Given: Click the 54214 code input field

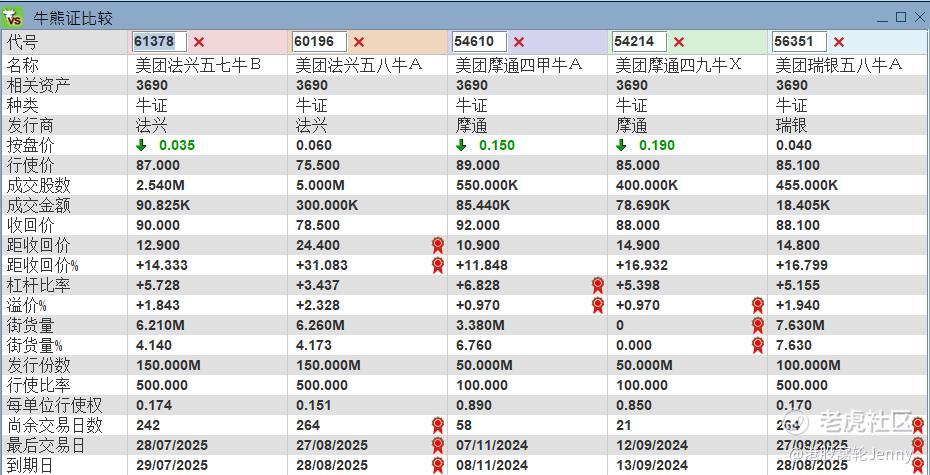Looking at the screenshot, I should click(x=639, y=42).
